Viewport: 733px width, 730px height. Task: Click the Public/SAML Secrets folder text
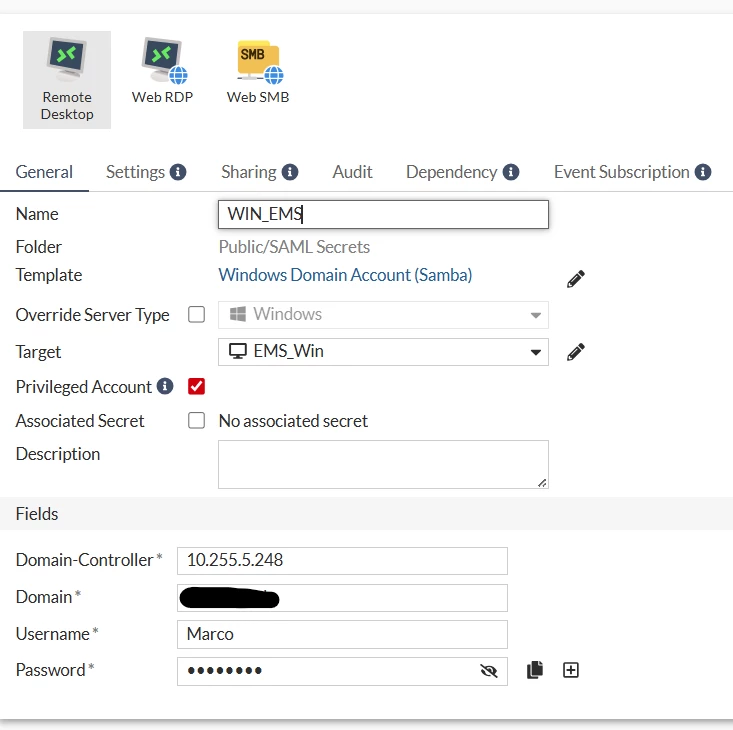coord(294,247)
